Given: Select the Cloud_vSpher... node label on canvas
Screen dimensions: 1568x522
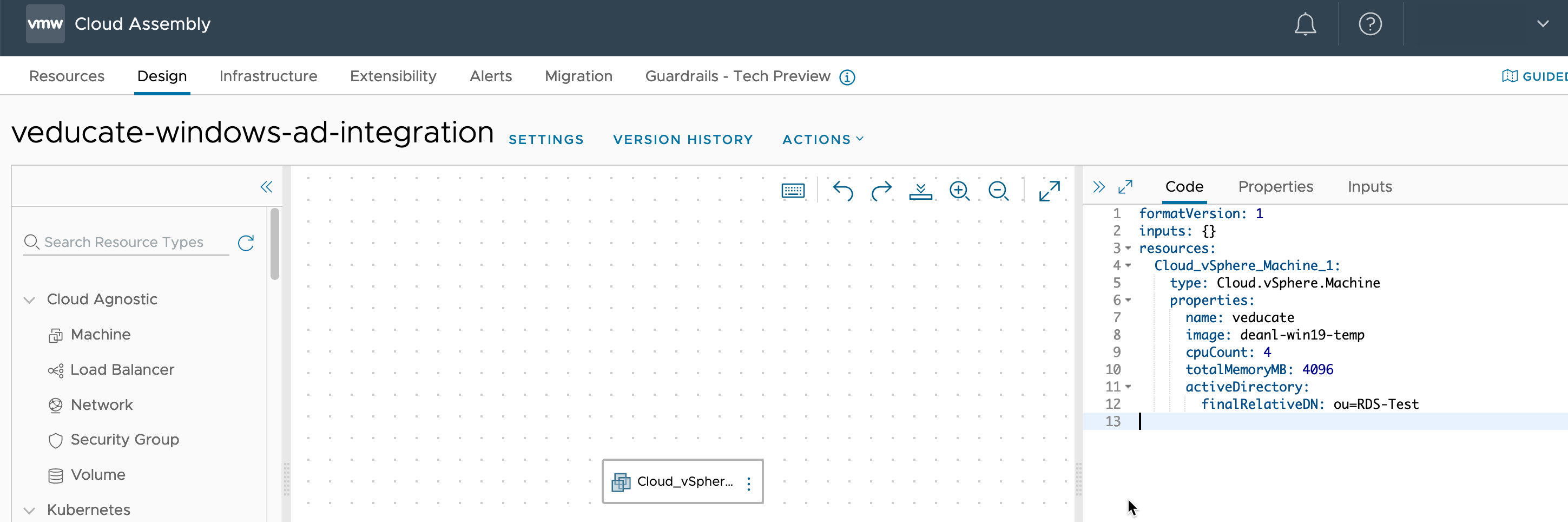Looking at the screenshot, I should tap(685, 482).
